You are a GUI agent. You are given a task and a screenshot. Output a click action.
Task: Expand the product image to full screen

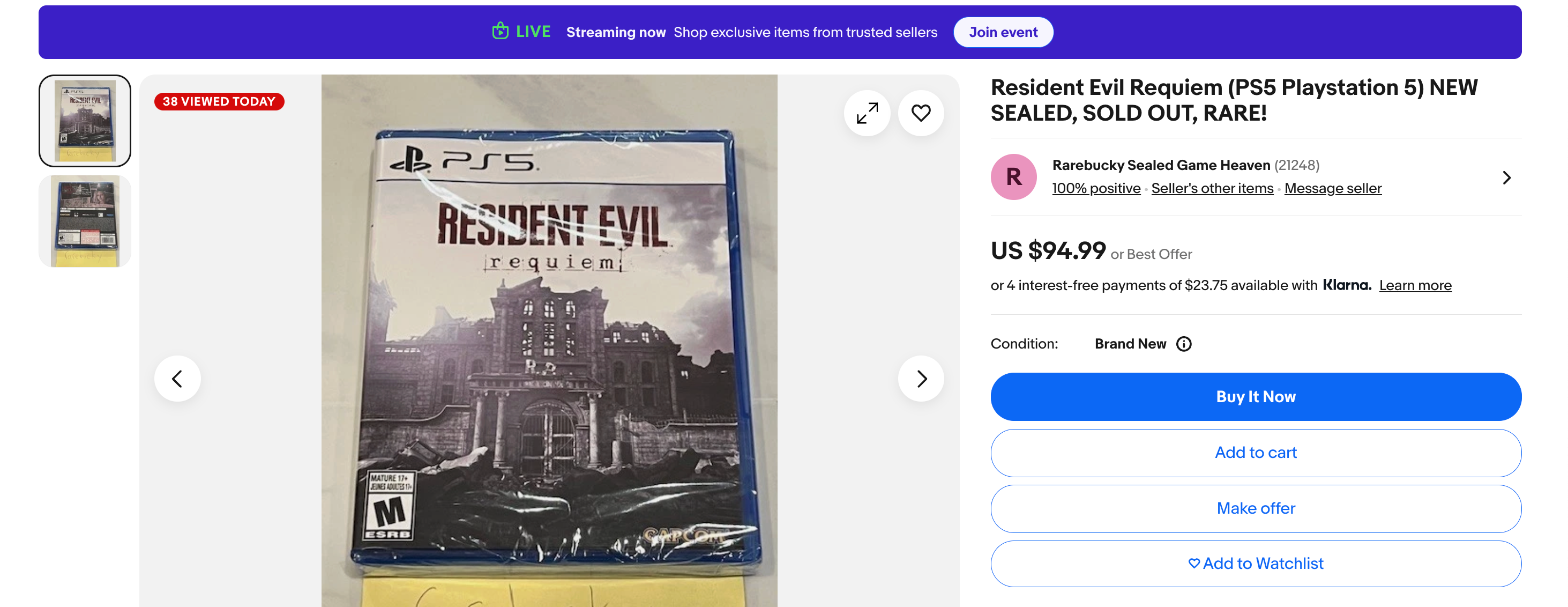(x=867, y=113)
